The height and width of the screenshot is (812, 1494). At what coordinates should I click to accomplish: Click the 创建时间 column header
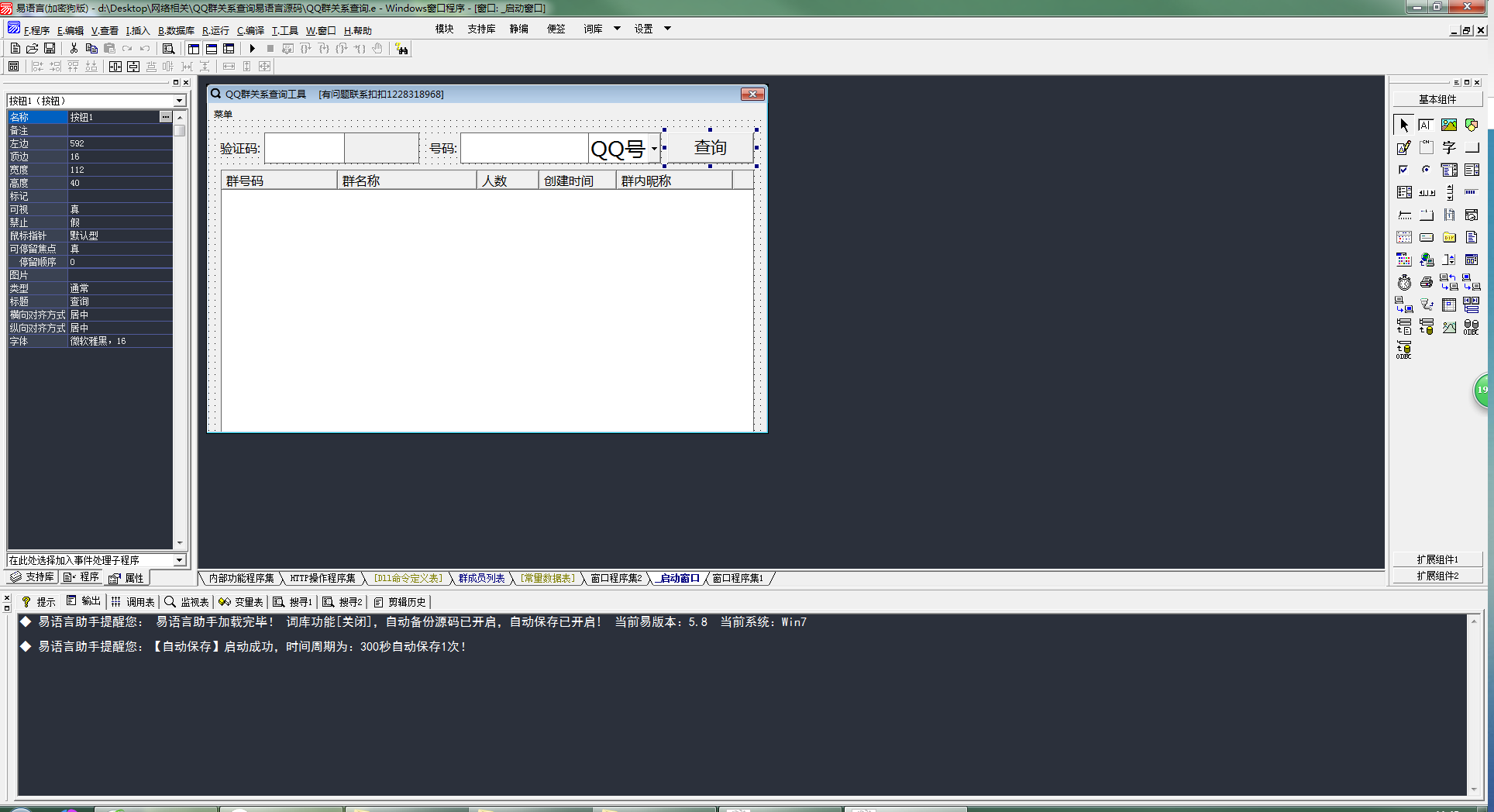click(x=577, y=181)
